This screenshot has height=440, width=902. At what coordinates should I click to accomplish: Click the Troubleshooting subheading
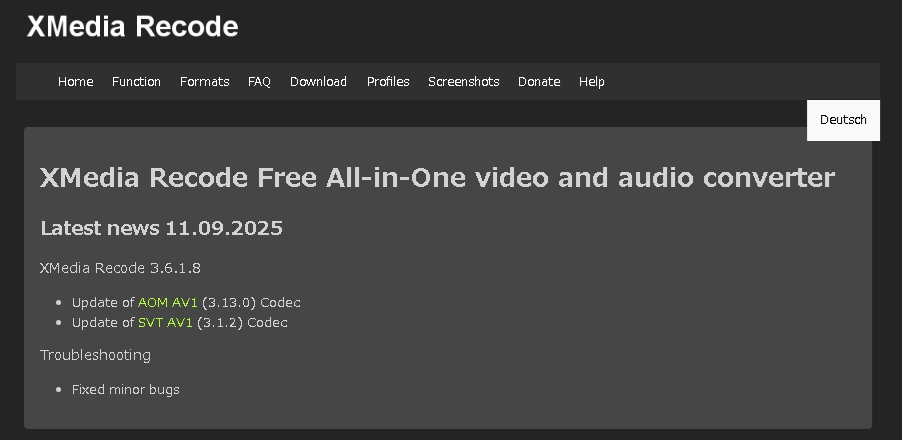coord(95,355)
